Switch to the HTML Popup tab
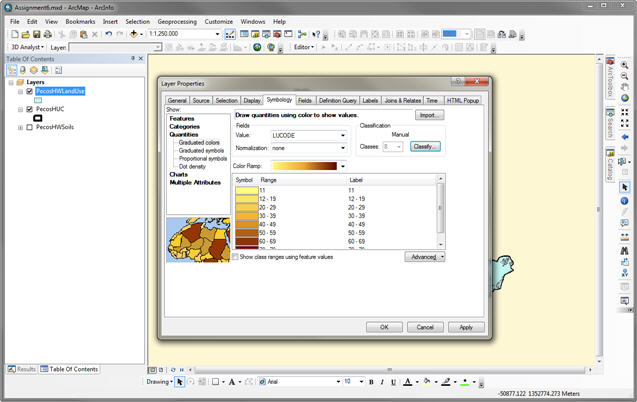Screen dimensions: 637x402 [x=463, y=100]
